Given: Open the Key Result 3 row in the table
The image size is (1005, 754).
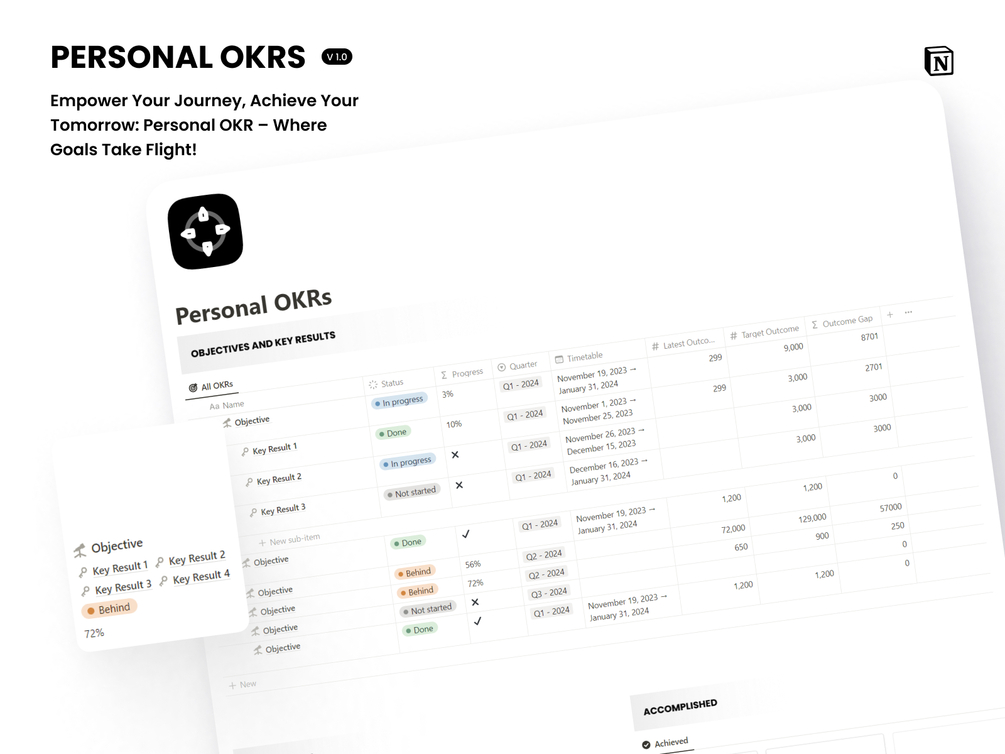Looking at the screenshot, I should (283, 510).
